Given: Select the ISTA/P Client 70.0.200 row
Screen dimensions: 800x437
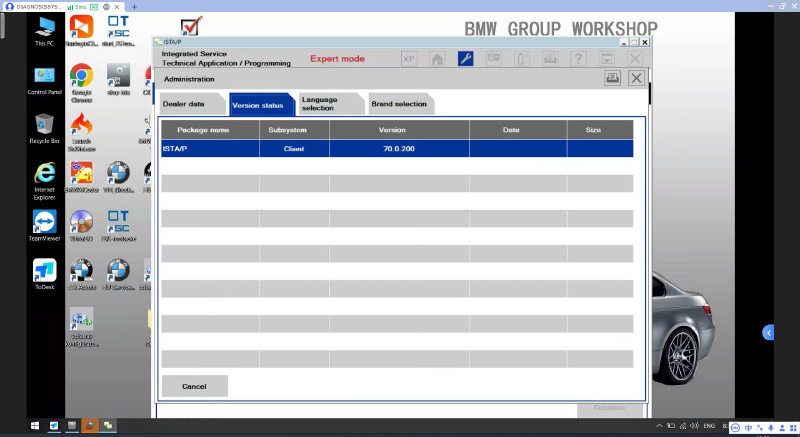Looking at the screenshot, I should 396,148.
